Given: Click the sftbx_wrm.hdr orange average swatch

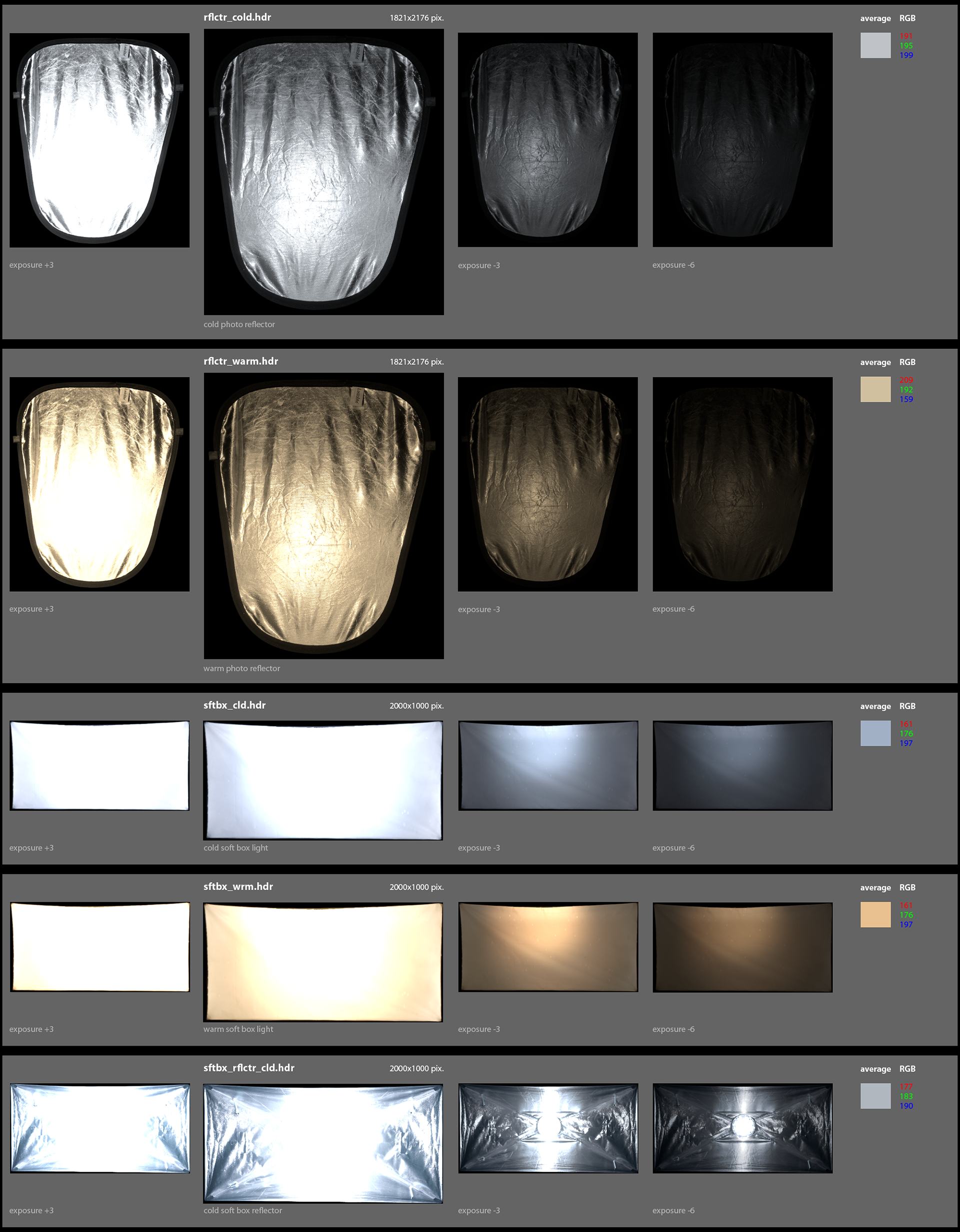Looking at the screenshot, I should point(875,915).
